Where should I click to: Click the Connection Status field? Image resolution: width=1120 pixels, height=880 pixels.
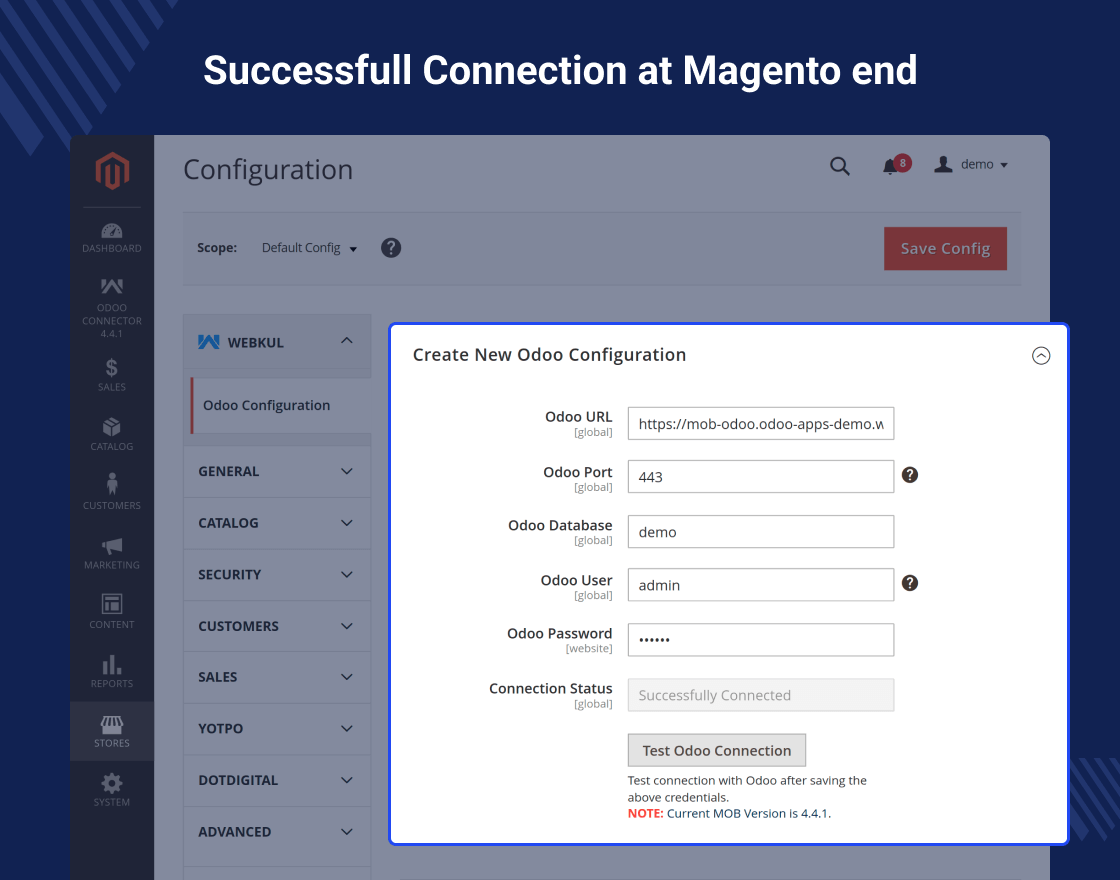pyautogui.click(x=761, y=695)
